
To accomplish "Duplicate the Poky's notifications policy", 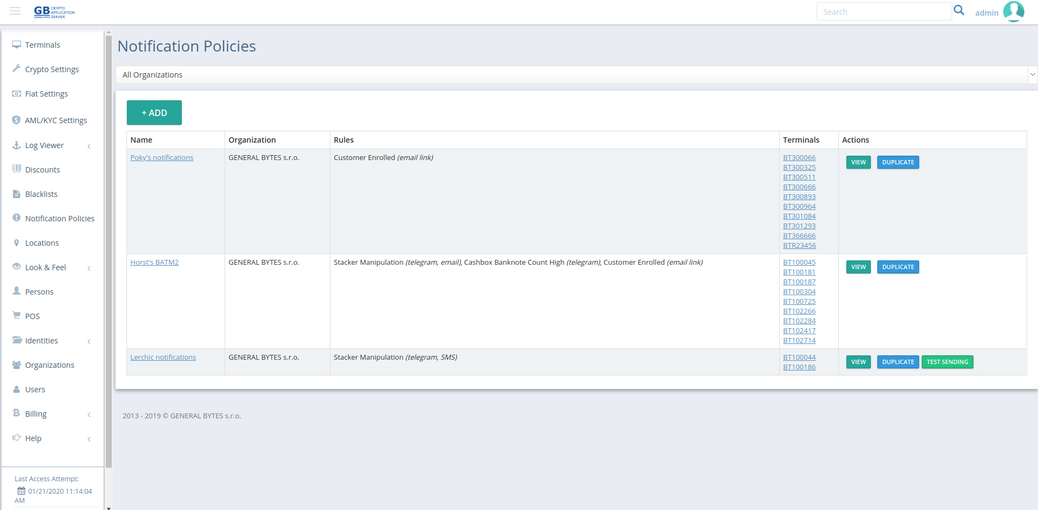I will [x=897, y=162].
